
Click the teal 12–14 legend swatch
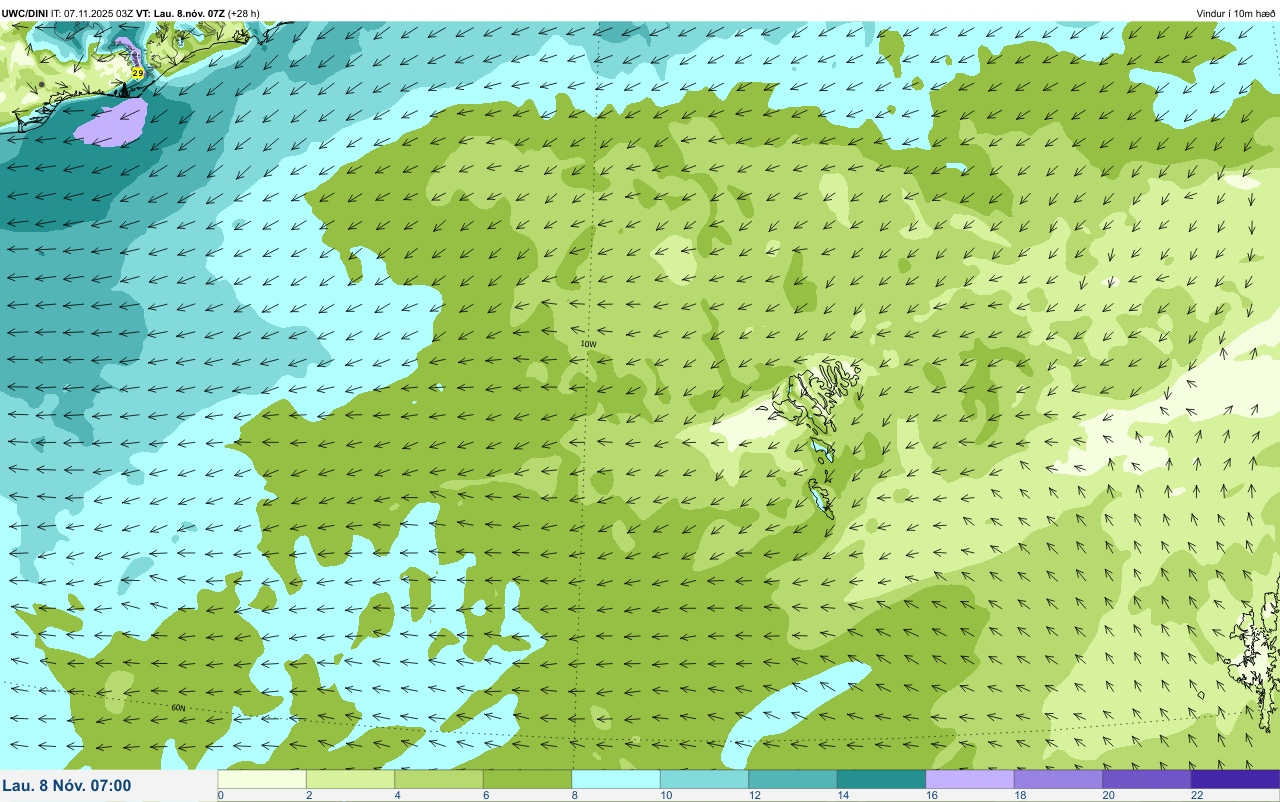click(x=793, y=779)
